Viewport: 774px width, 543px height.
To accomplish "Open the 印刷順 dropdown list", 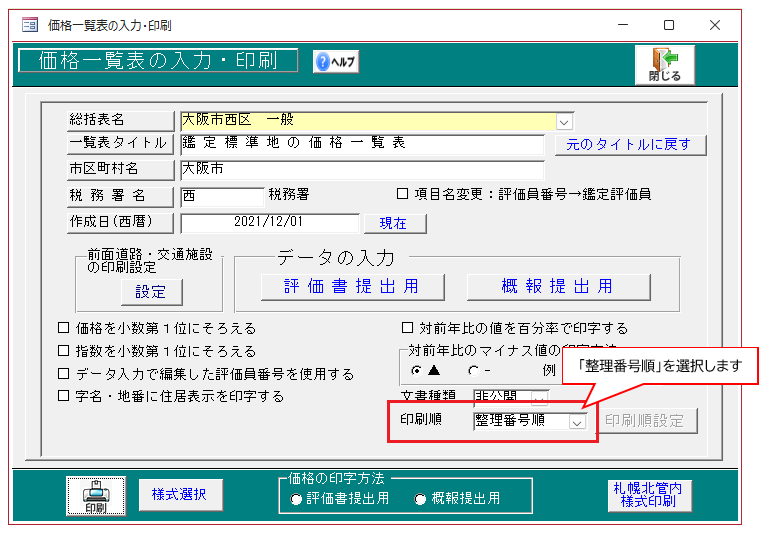I will pos(576,422).
